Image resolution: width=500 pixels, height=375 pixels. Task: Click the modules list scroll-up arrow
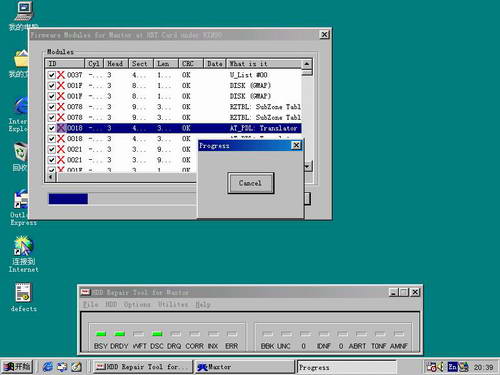click(x=307, y=64)
